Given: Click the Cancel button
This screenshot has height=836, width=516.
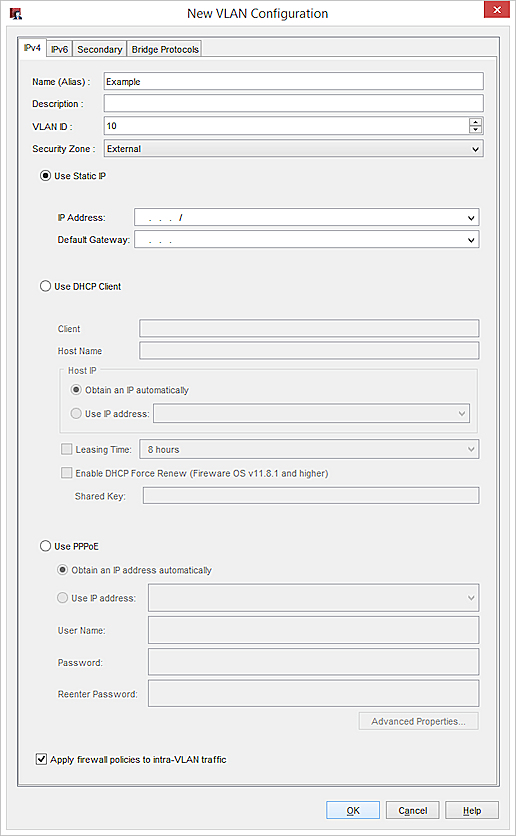Looking at the screenshot, I should (413, 810).
